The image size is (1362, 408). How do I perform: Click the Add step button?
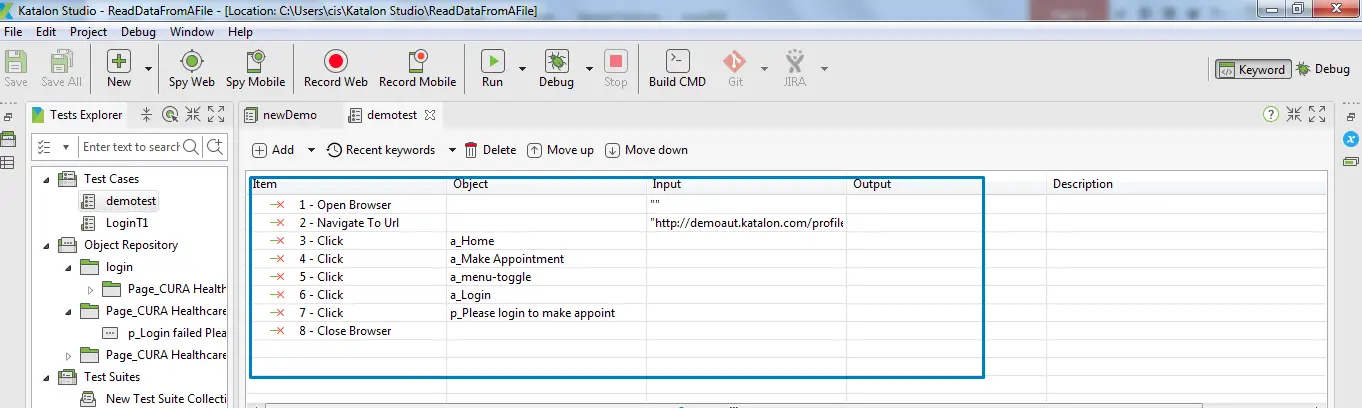point(274,150)
